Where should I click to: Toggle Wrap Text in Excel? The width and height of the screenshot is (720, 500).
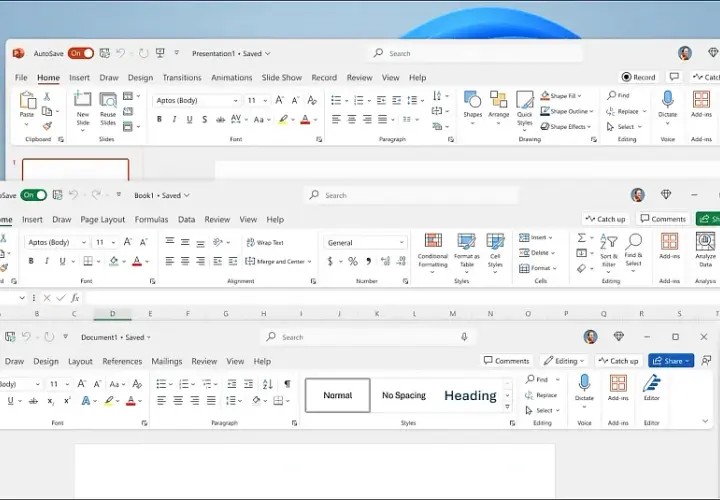(x=265, y=242)
